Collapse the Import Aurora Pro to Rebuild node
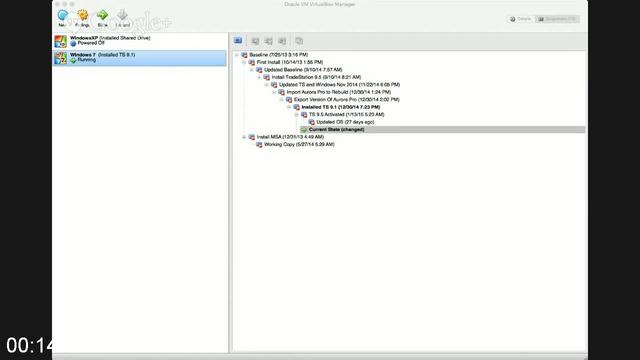The width and height of the screenshot is (640, 360). [x=274, y=92]
